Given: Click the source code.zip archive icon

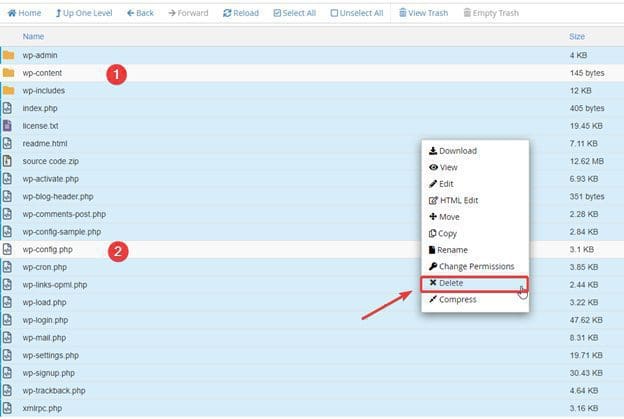Looking at the screenshot, I should point(8,161).
